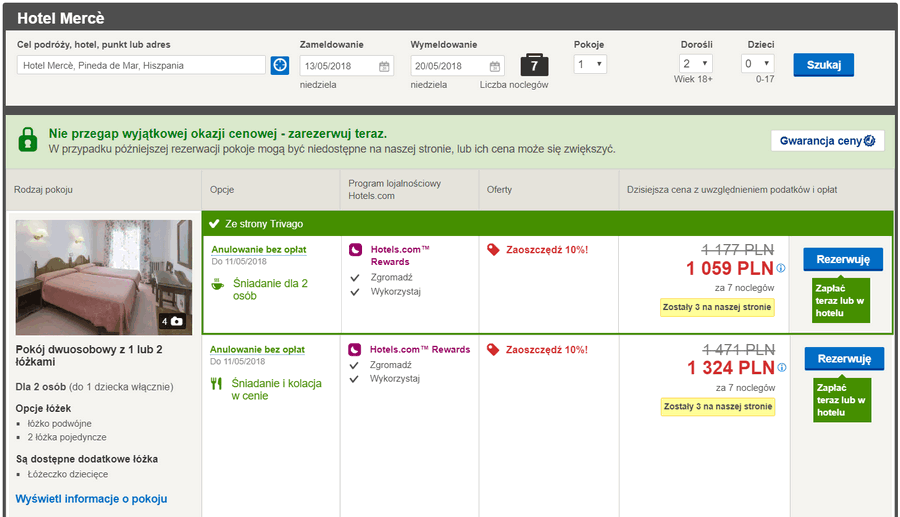Click the Hotels.com Rewards logo in second offer
The image size is (900, 517).
[355, 349]
